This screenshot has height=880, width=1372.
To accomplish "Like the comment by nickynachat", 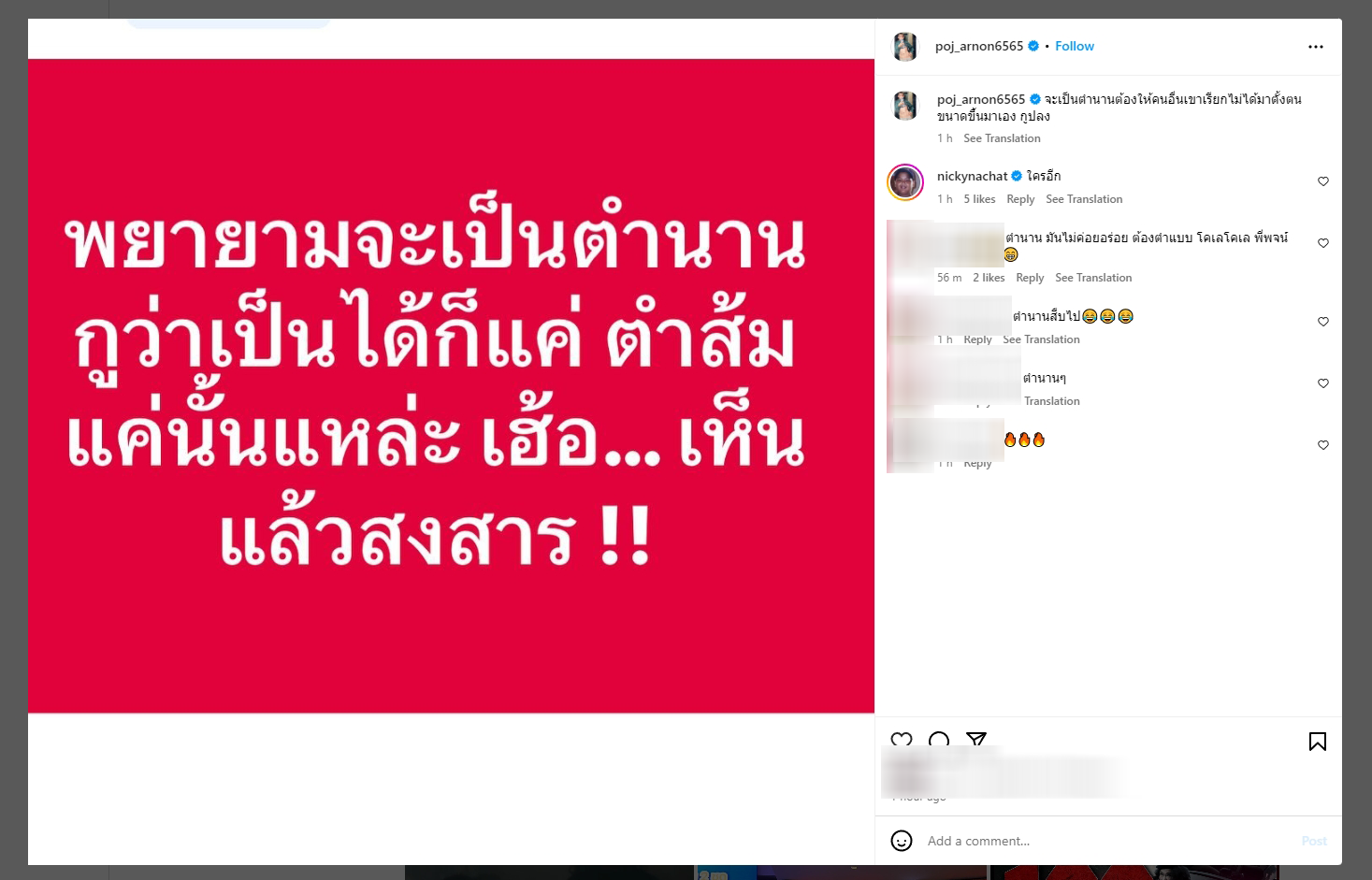I will click(1322, 181).
